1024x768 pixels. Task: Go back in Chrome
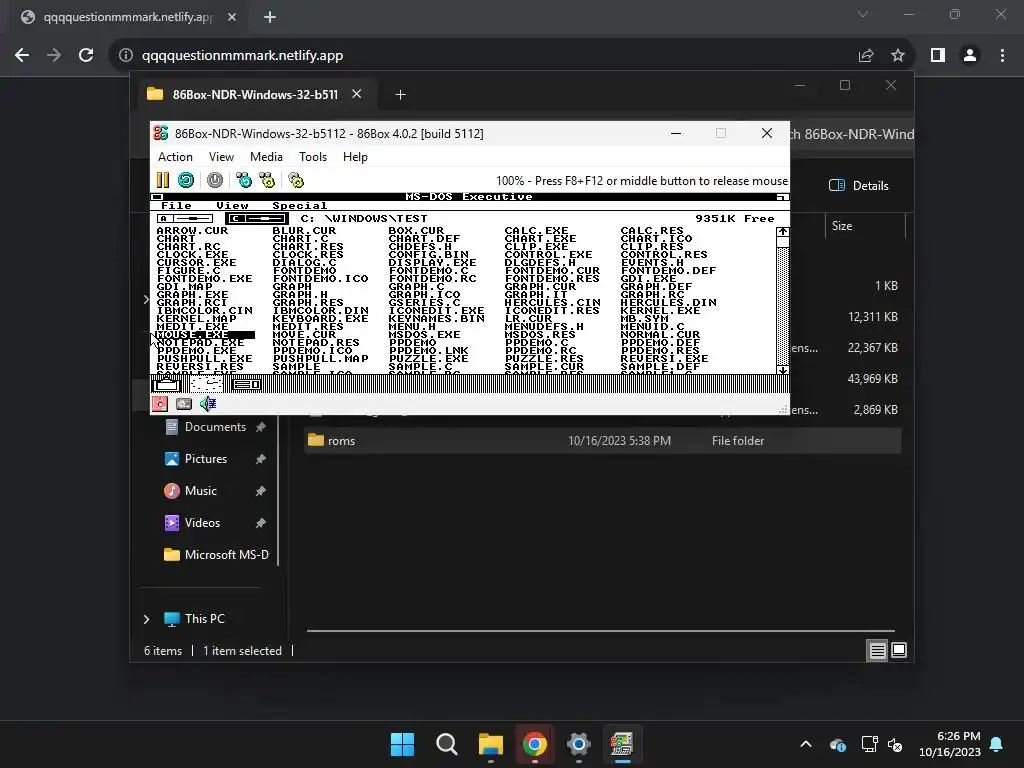click(22, 56)
